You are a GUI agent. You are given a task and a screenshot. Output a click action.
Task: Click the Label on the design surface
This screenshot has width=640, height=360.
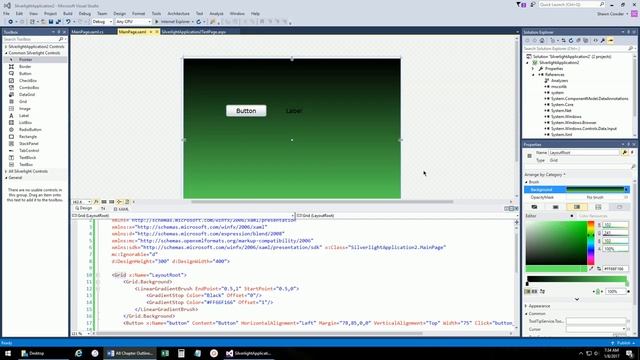click(294, 111)
